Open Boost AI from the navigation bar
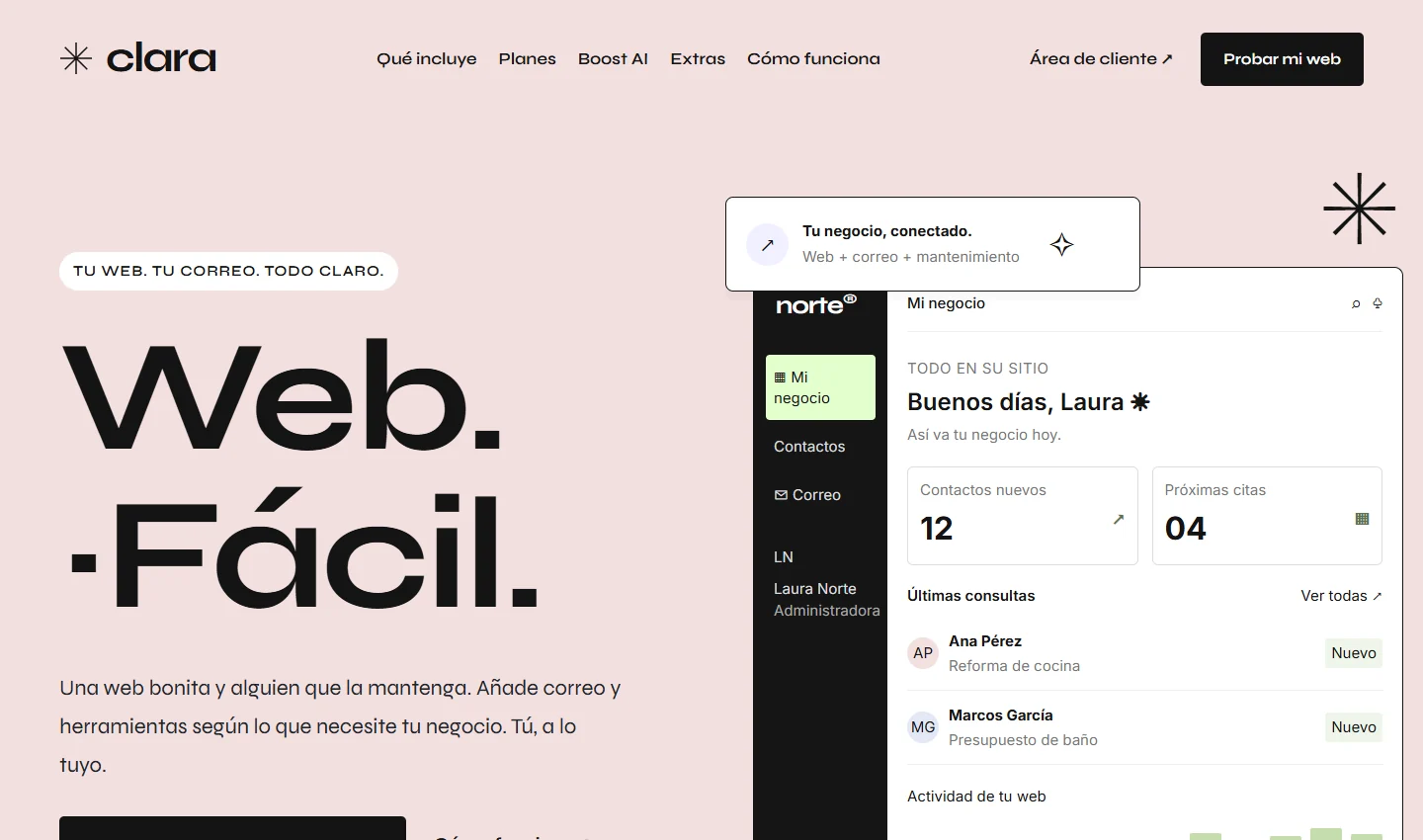Image resolution: width=1423 pixels, height=840 pixels. 613,59
